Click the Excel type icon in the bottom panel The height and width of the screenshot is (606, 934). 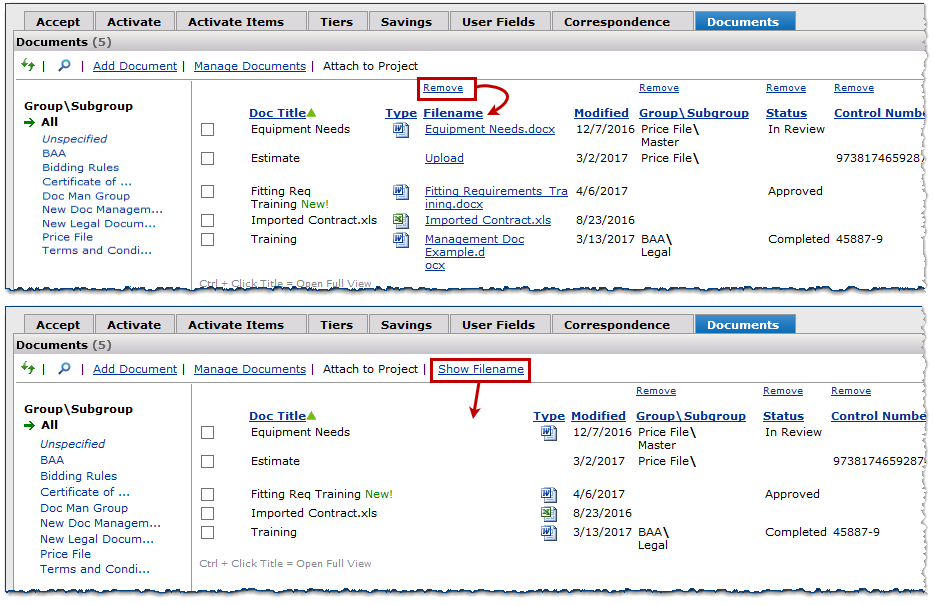pyautogui.click(x=548, y=513)
